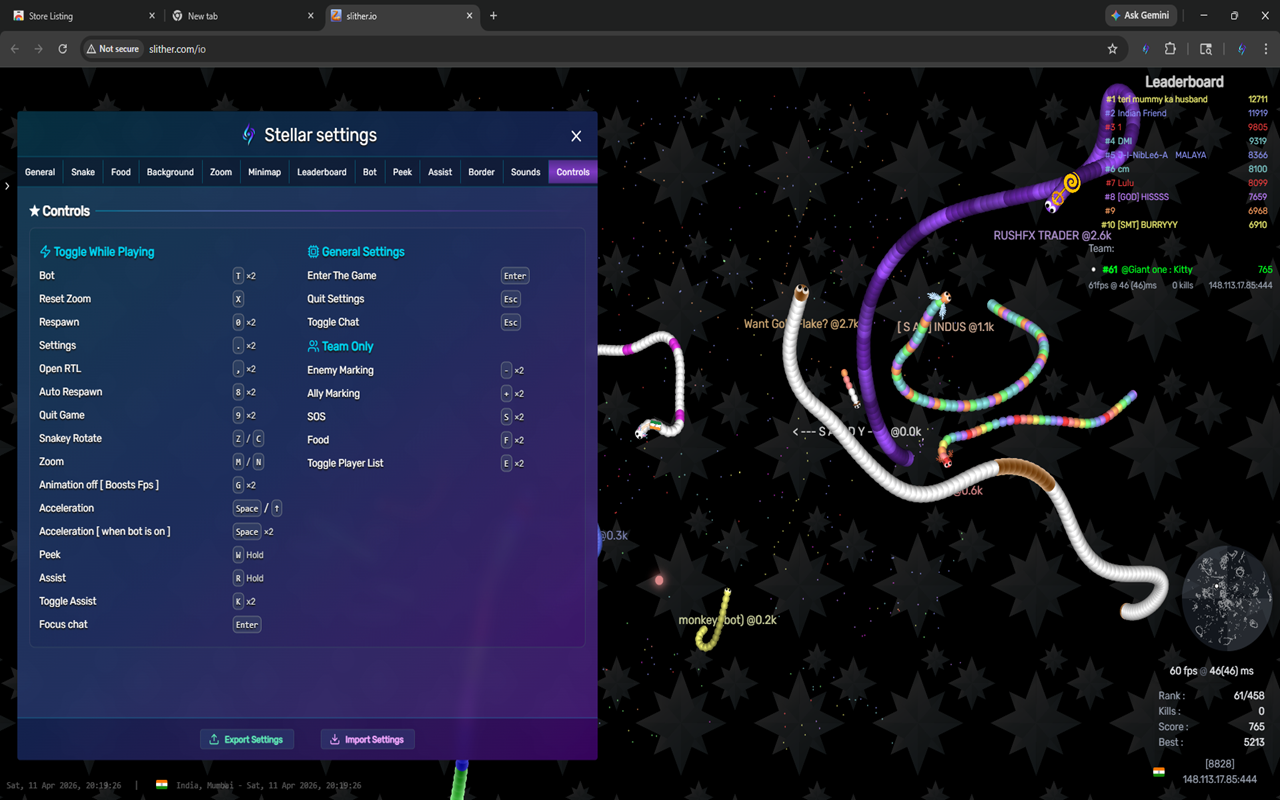Open the Snake settings tab
This screenshot has height=800, width=1280.
click(x=83, y=172)
